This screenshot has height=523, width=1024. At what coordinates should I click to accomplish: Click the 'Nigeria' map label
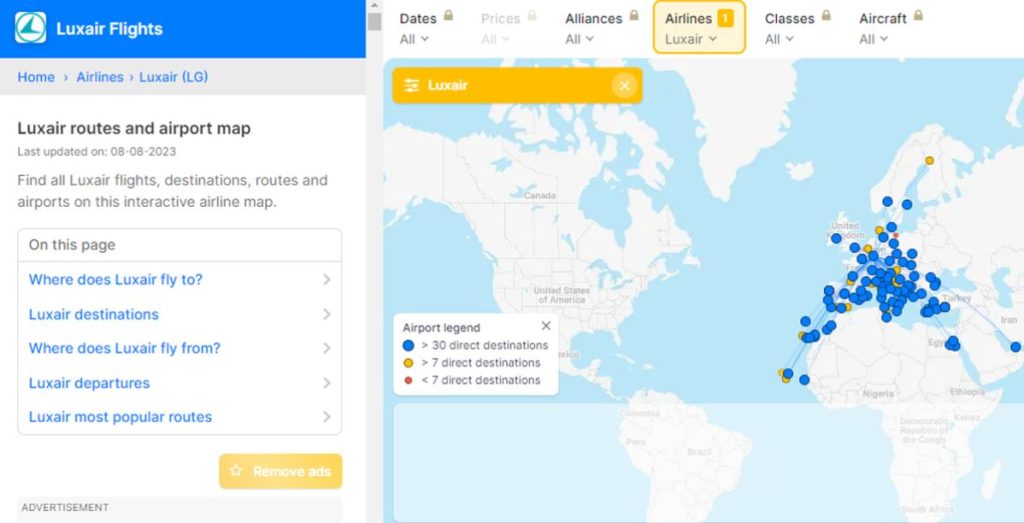click(878, 394)
